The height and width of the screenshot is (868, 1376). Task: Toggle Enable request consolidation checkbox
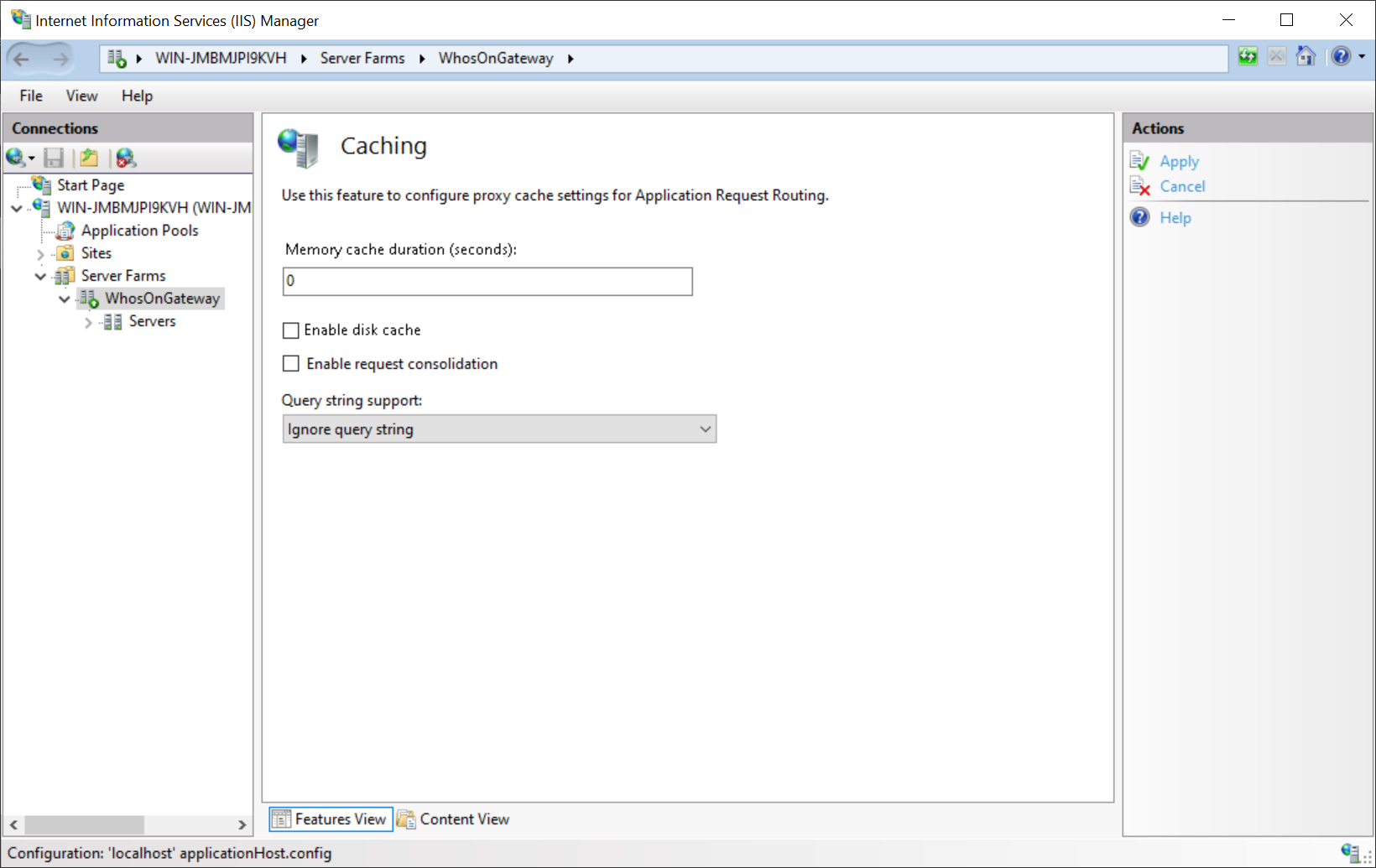pos(291,364)
